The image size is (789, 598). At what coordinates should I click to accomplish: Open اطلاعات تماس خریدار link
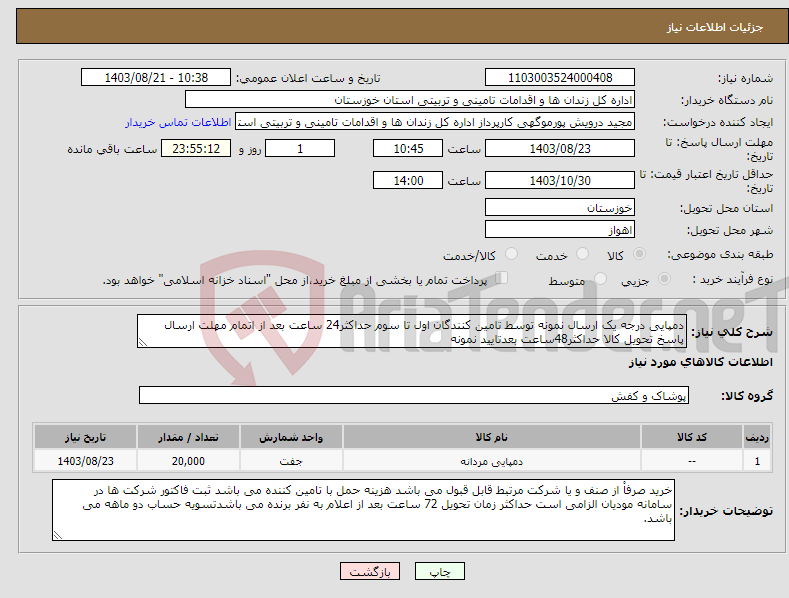(x=178, y=122)
